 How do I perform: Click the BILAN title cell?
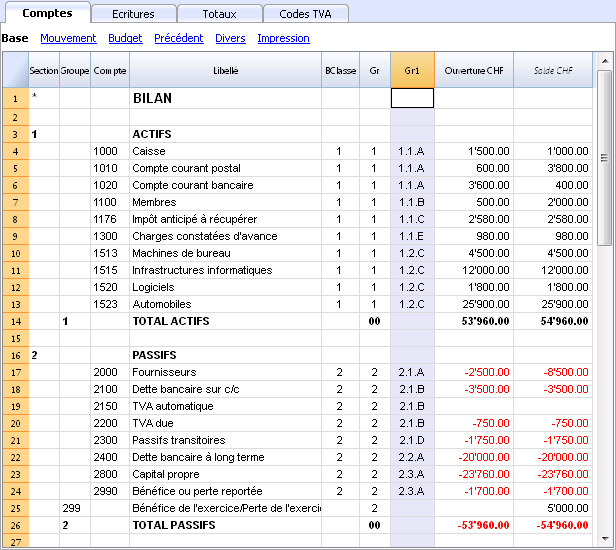[152, 98]
